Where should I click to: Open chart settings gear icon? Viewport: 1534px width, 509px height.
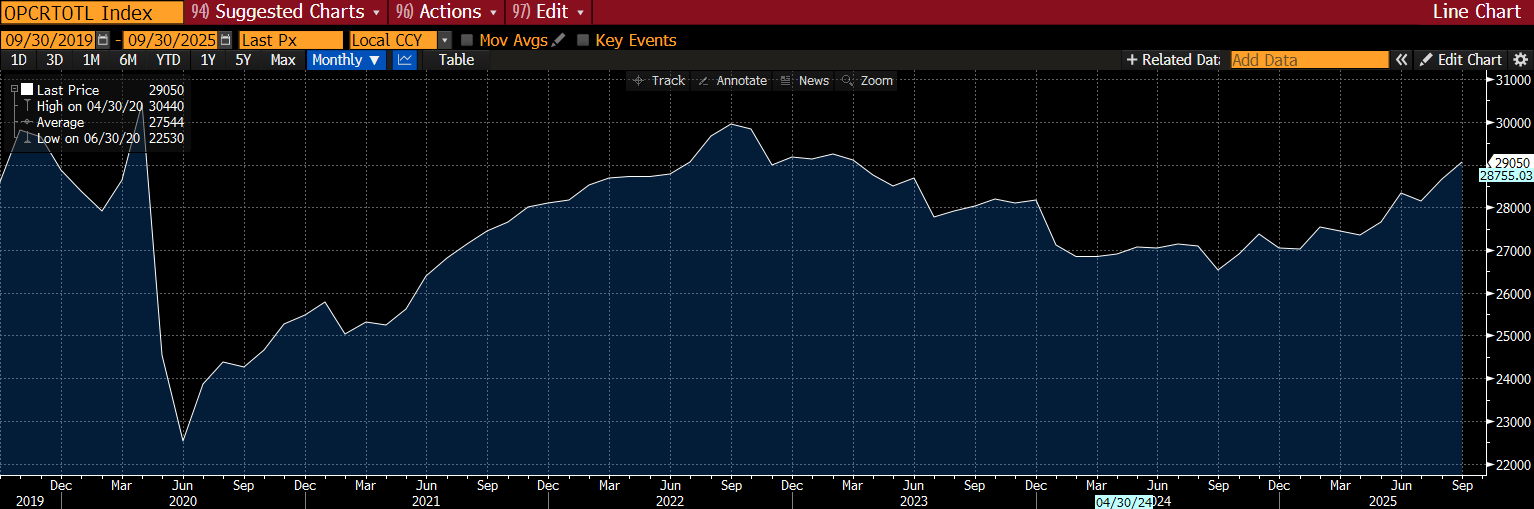pyautogui.click(x=1521, y=60)
